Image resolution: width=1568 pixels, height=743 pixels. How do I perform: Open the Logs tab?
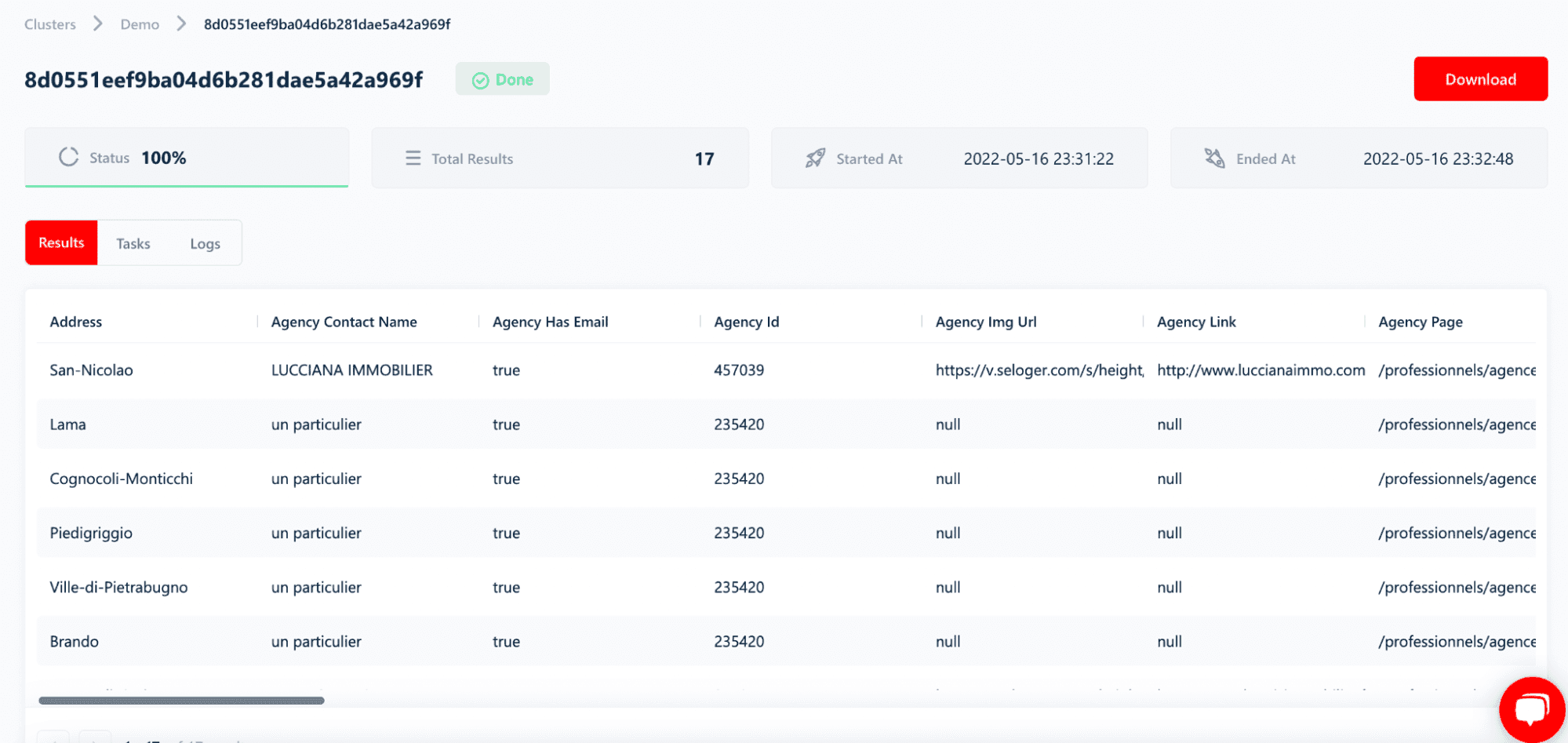[x=206, y=244]
